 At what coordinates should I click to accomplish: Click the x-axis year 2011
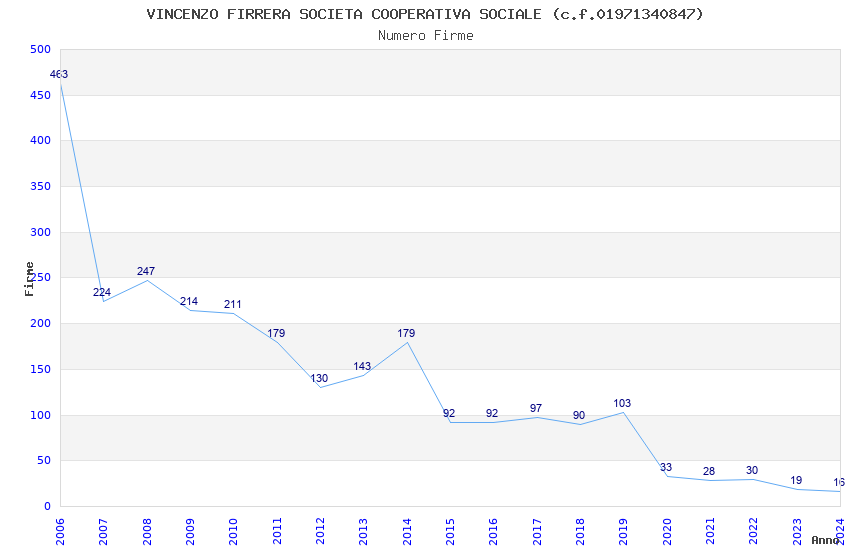click(276, 531)
